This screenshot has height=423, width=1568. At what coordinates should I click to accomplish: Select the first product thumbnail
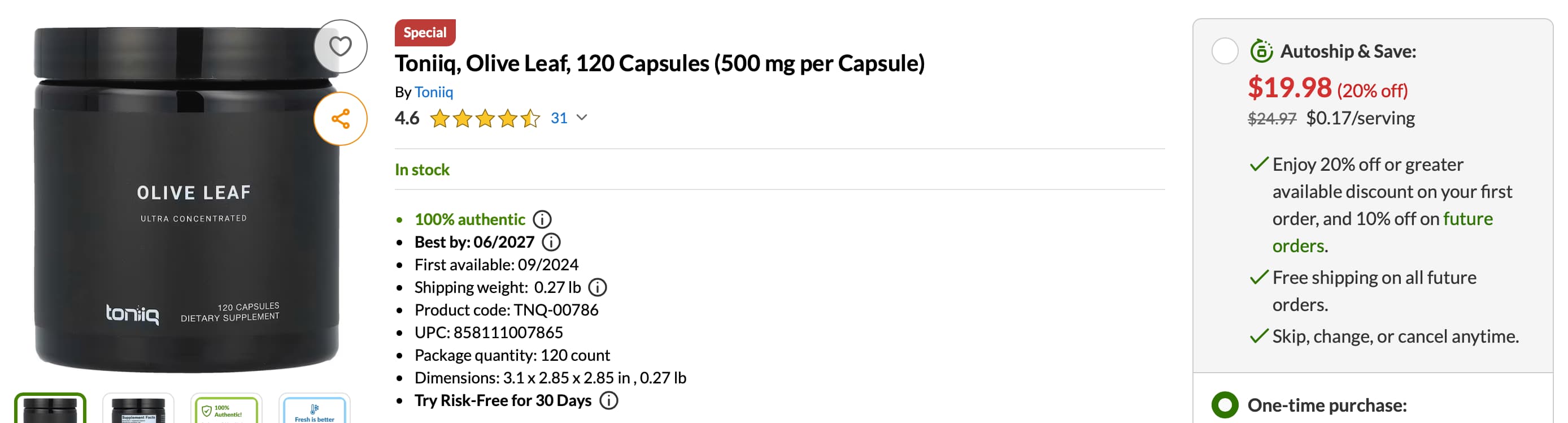[50, 409]
